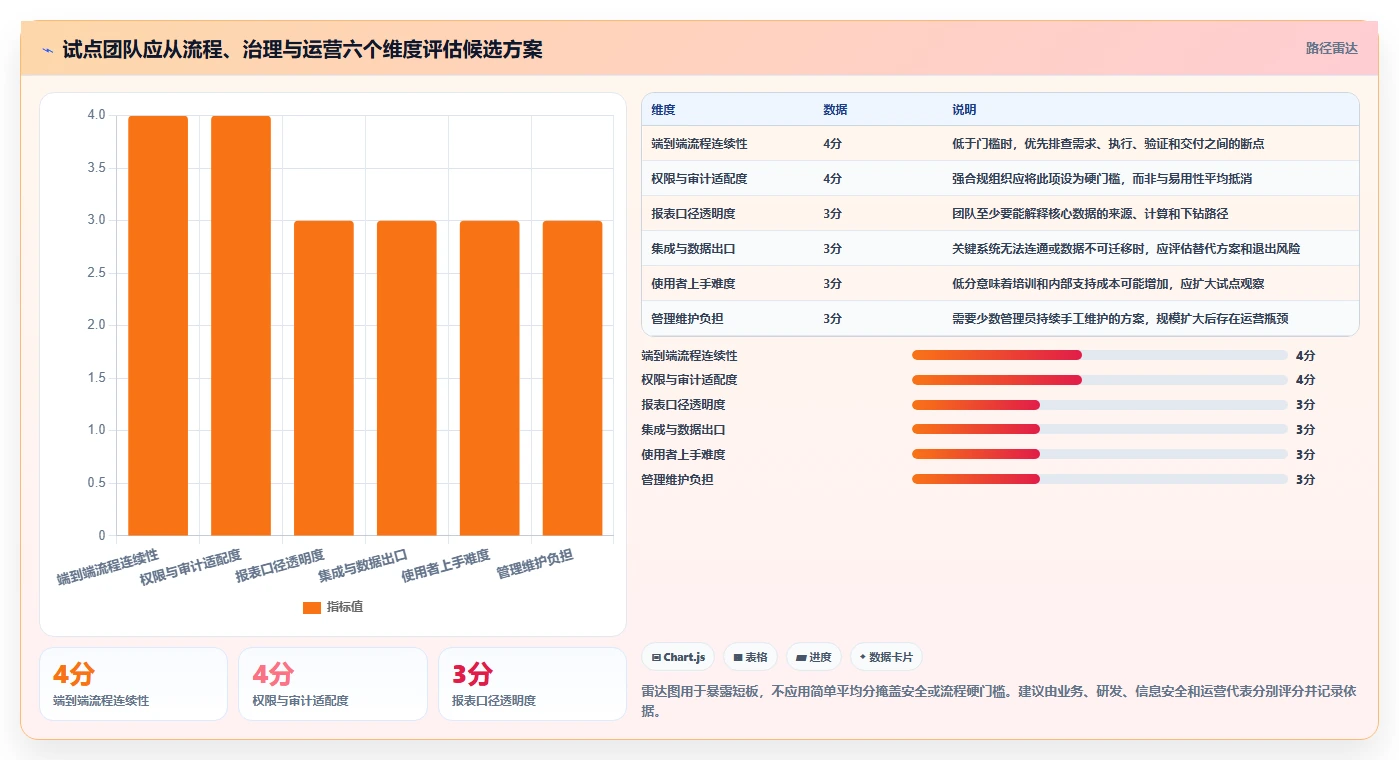Screen dimensions: 1399x760
Task: Click the 管理维护负担 label in the progress list
Action: tap(677, 480)
